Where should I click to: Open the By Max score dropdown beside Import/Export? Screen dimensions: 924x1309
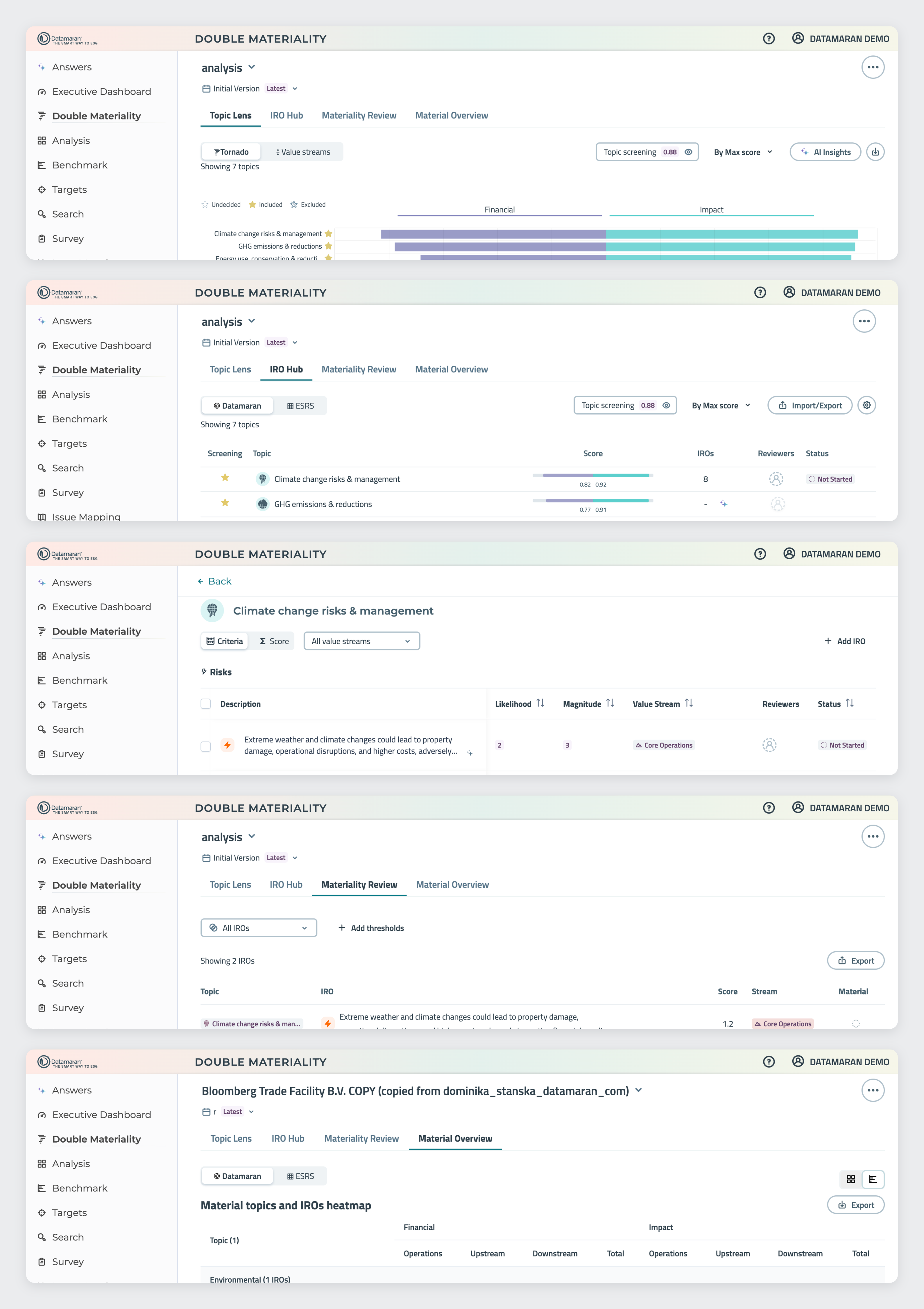click(721, 405)
